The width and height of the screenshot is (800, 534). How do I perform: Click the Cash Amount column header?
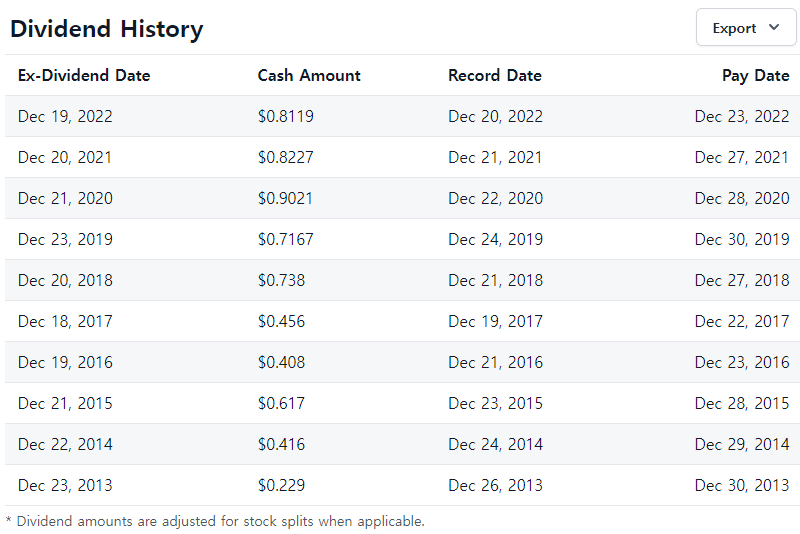(309, 75)
